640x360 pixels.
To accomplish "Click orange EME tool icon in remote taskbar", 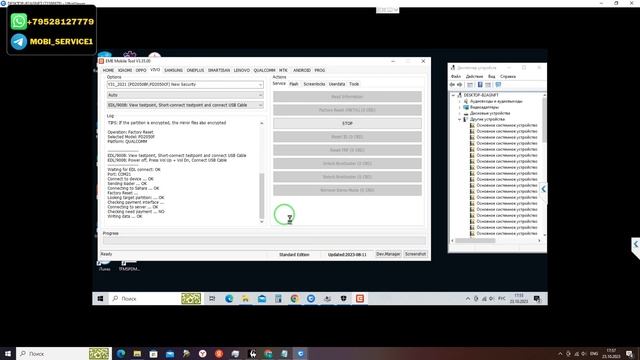I will [360, 299].
